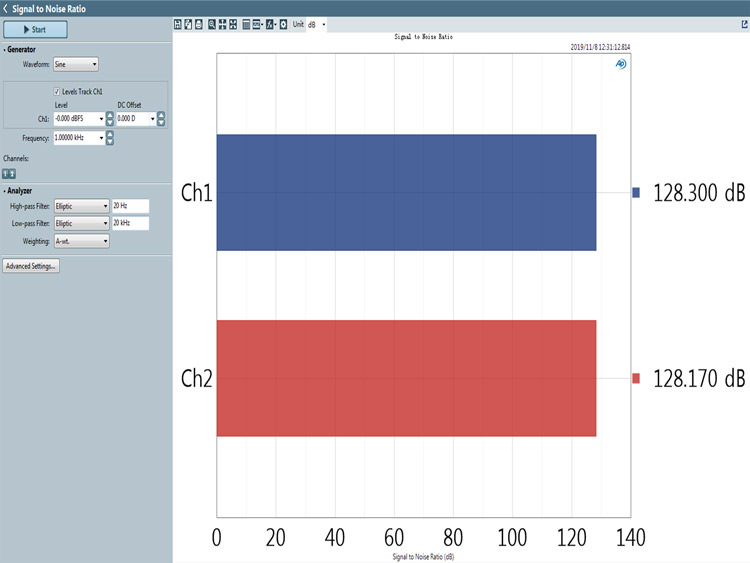Collapse the Analyzer section header
Screen dimensions: 750x563
tap(18, 190)
